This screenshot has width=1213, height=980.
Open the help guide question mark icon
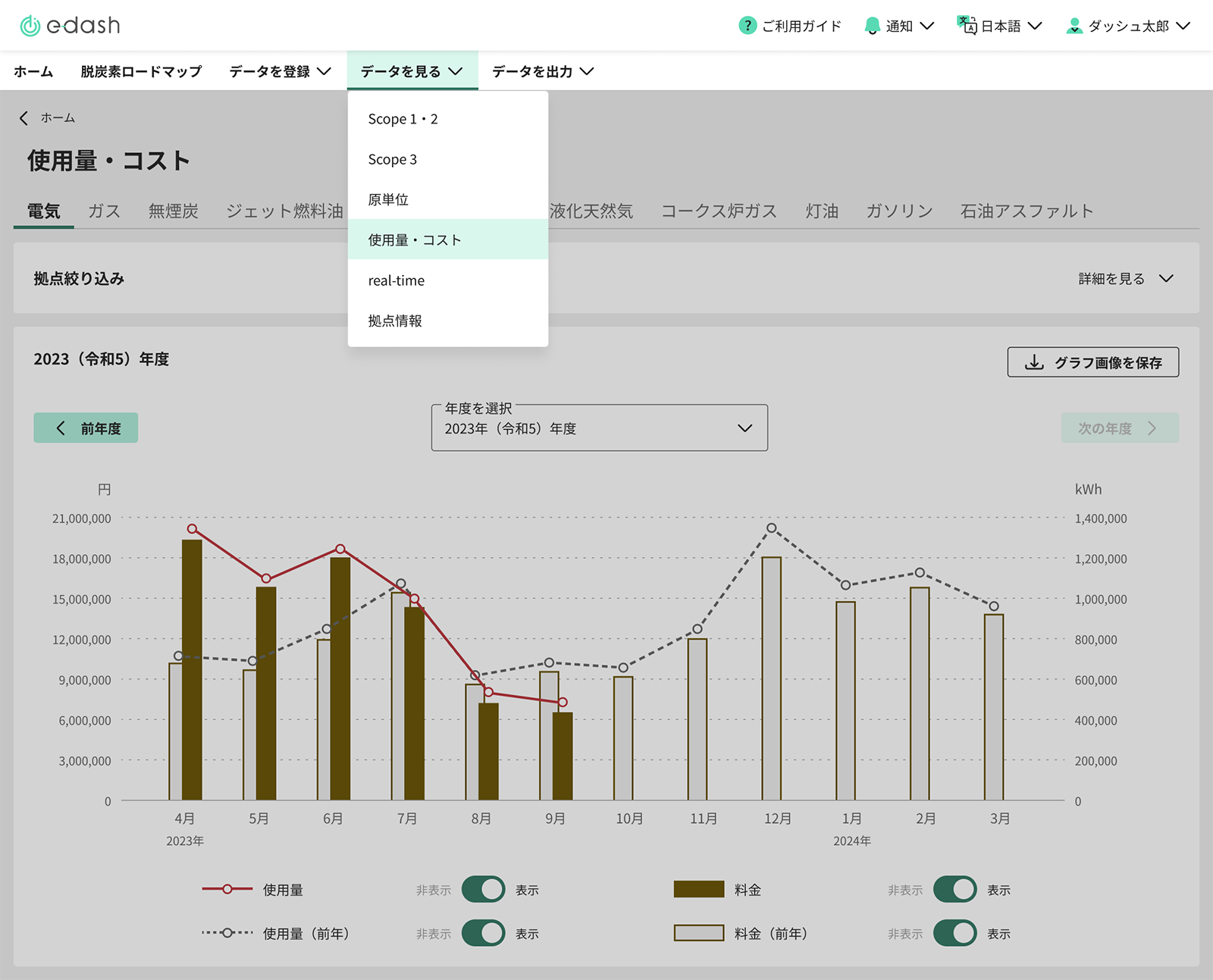coord(747,25)
